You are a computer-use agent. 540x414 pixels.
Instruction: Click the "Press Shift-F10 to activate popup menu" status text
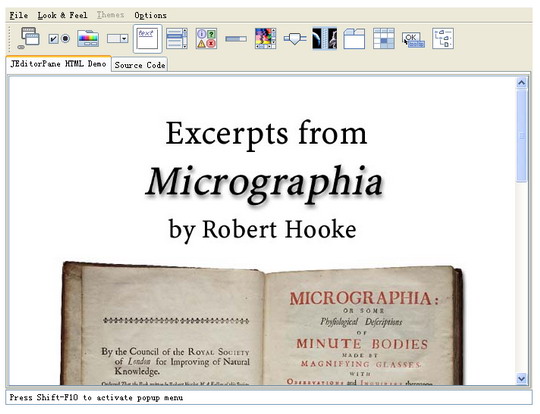[96, 397]
